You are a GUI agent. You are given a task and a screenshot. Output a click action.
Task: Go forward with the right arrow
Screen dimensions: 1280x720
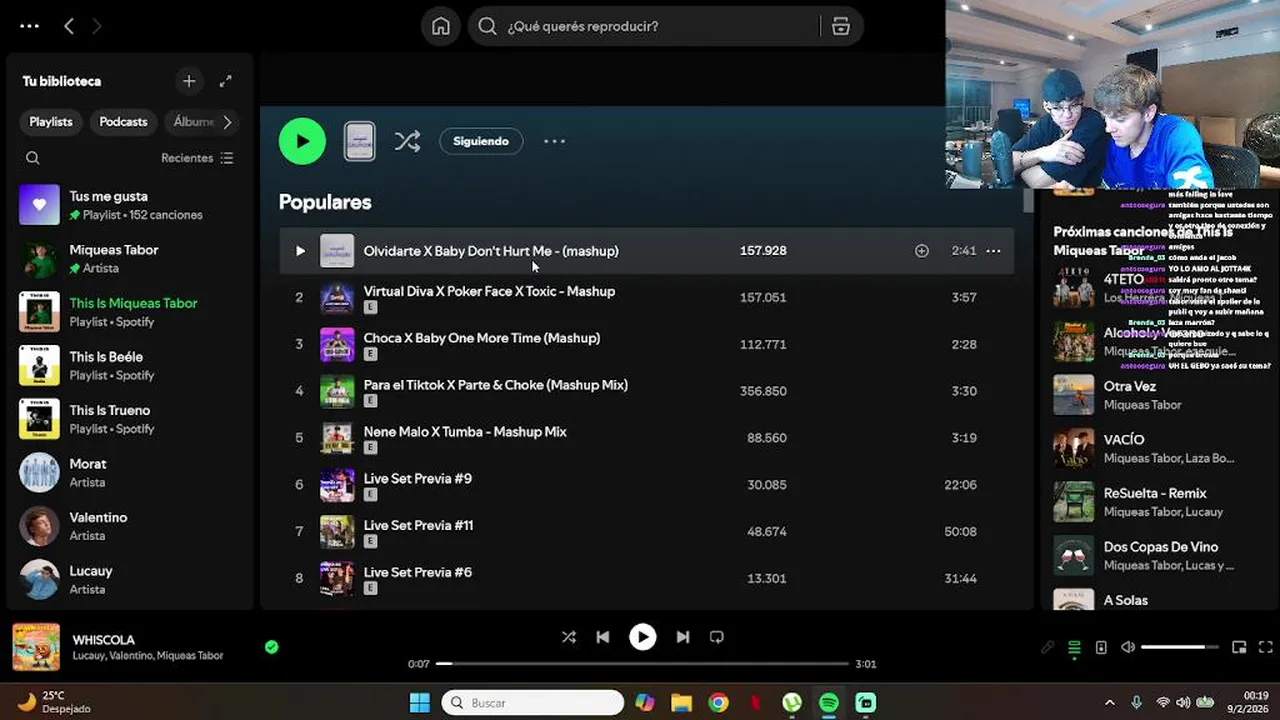[x=97, y=26]
